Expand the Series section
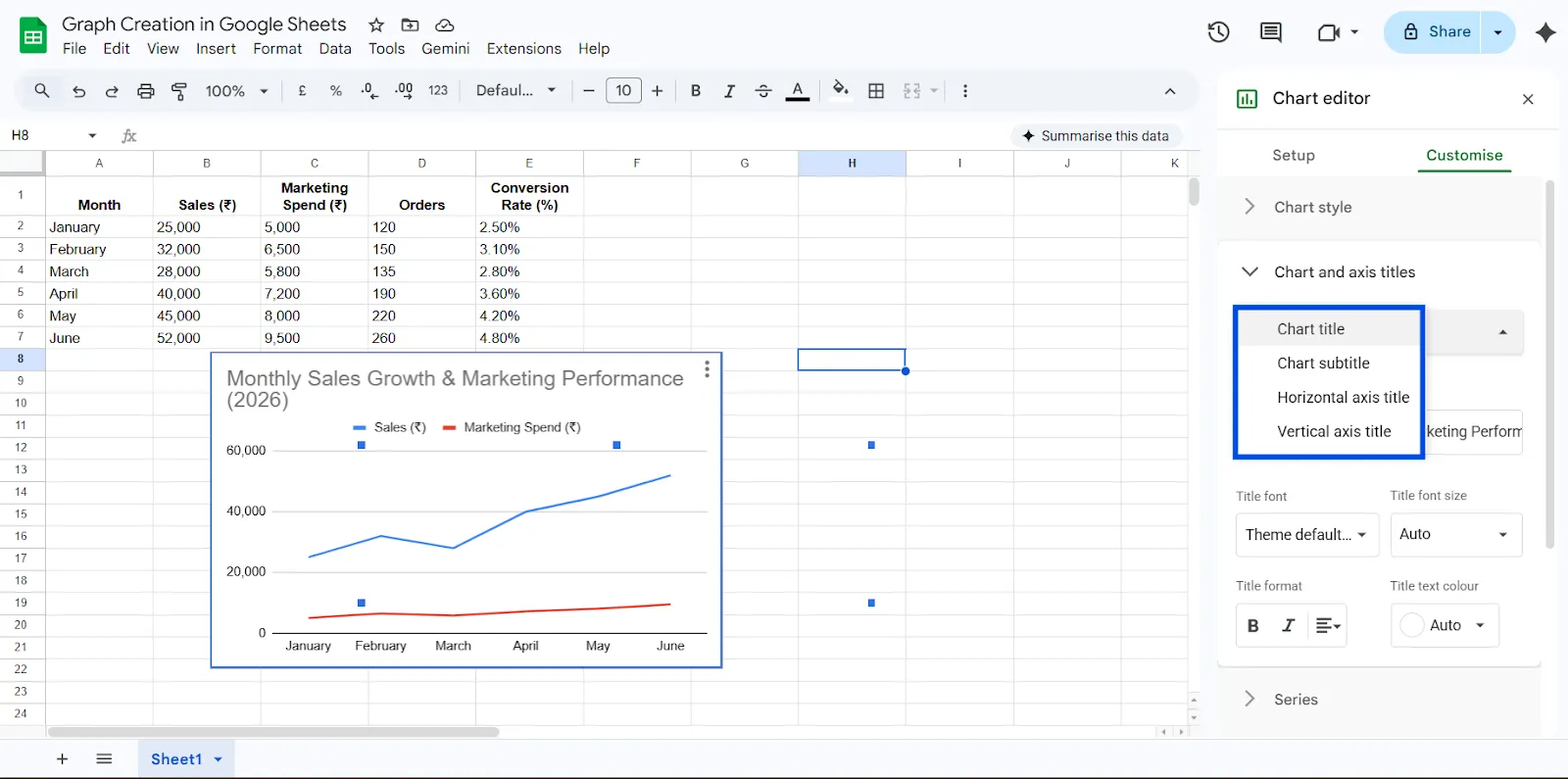Viewport: 1568px width, 779px height. click(1296, 699)
